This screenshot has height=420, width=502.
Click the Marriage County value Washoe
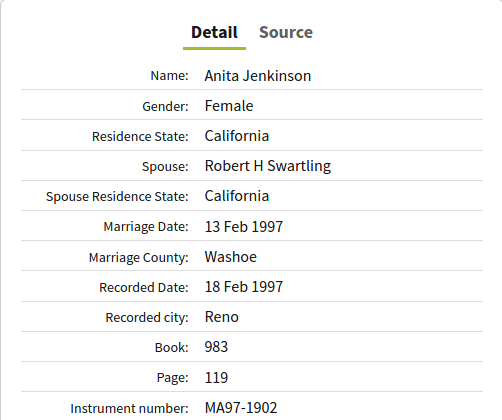click(x=231, y=257)
